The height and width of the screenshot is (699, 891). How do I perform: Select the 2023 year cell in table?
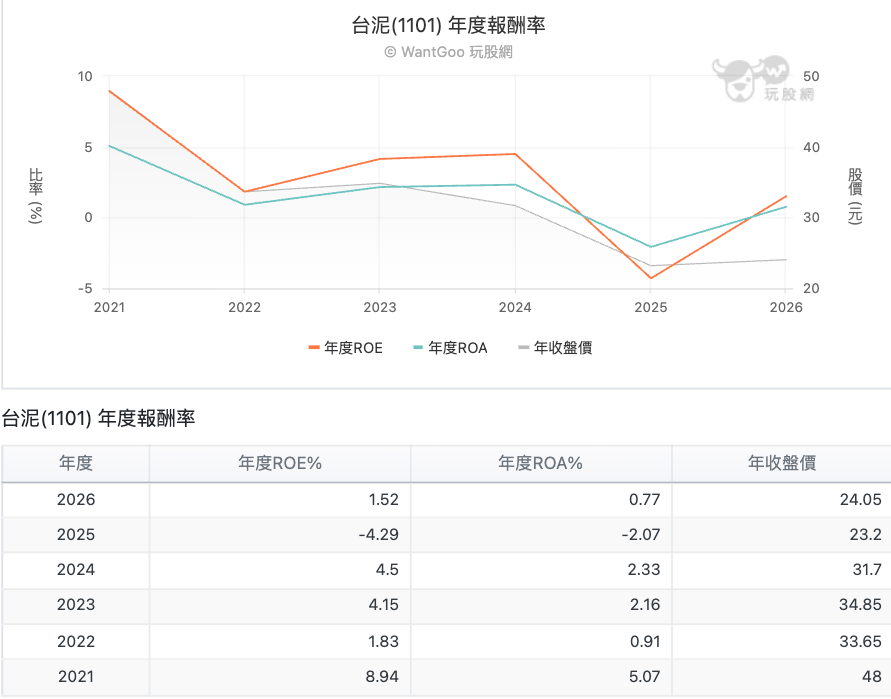(x=76, y=605)
